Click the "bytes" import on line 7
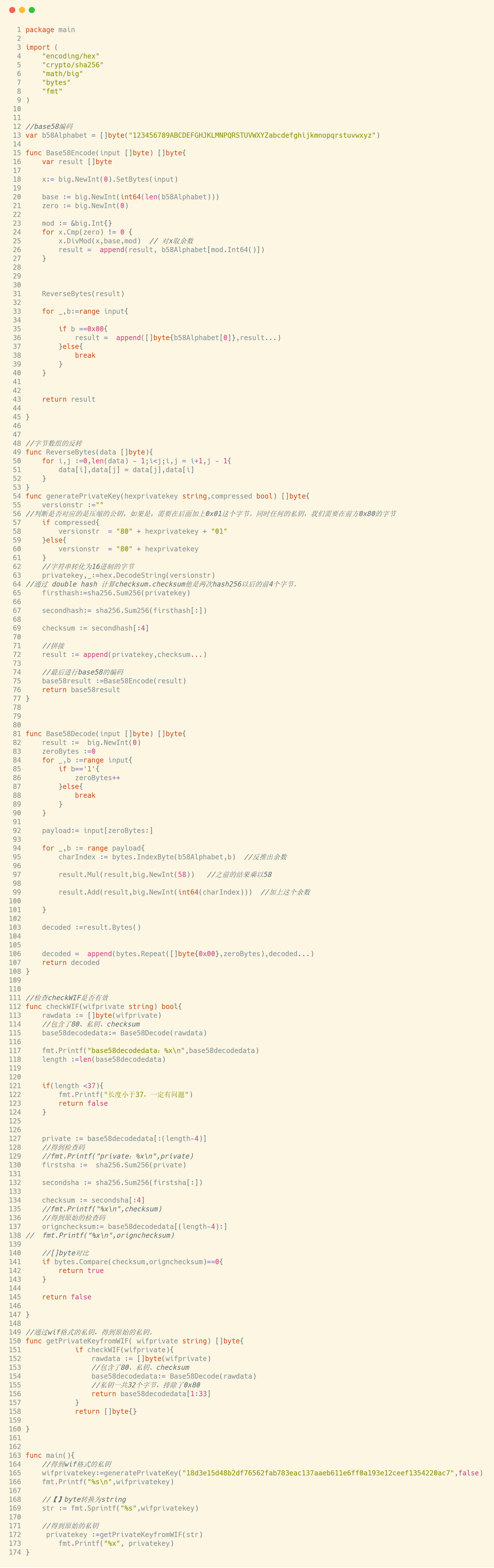The image size is (494, 1568). click(x=57, y=83)
